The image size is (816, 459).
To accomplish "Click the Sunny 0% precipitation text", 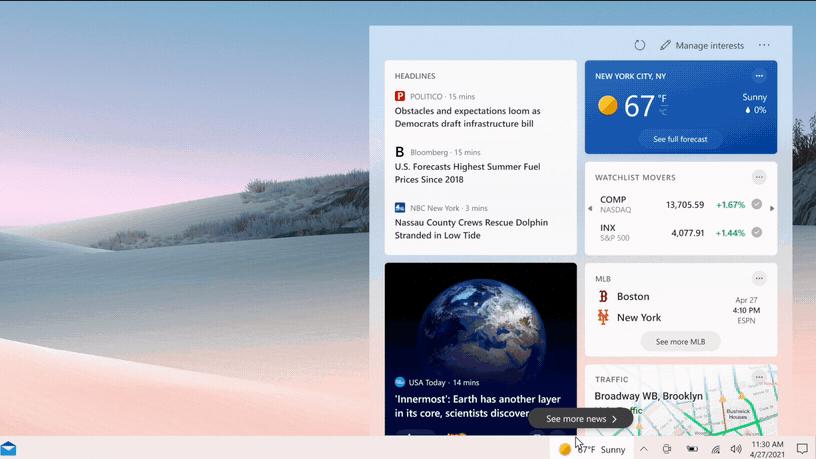I will [755, 104].
